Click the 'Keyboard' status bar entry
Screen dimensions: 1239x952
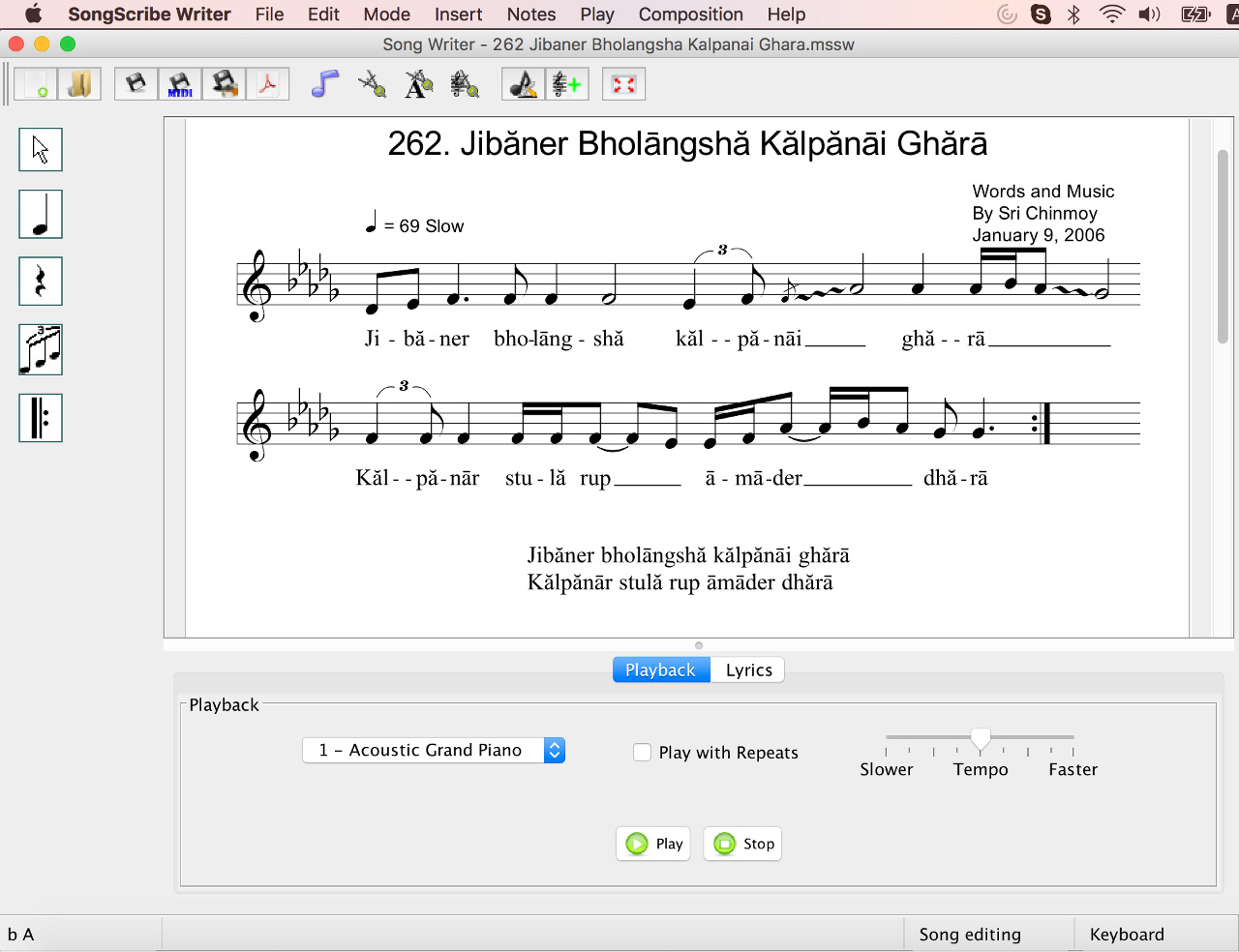click(1127, 935)
